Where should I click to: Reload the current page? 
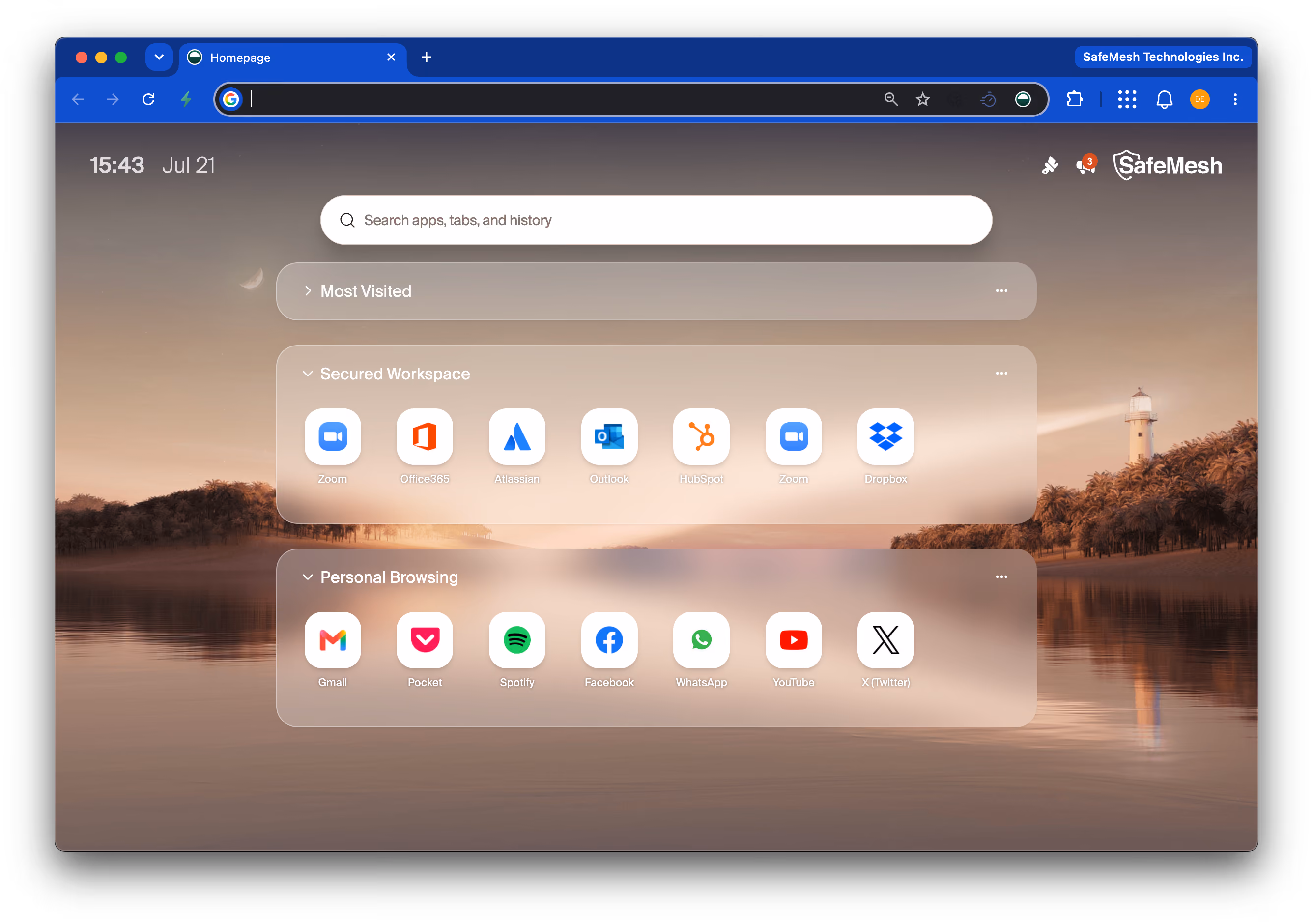point(148,100)
